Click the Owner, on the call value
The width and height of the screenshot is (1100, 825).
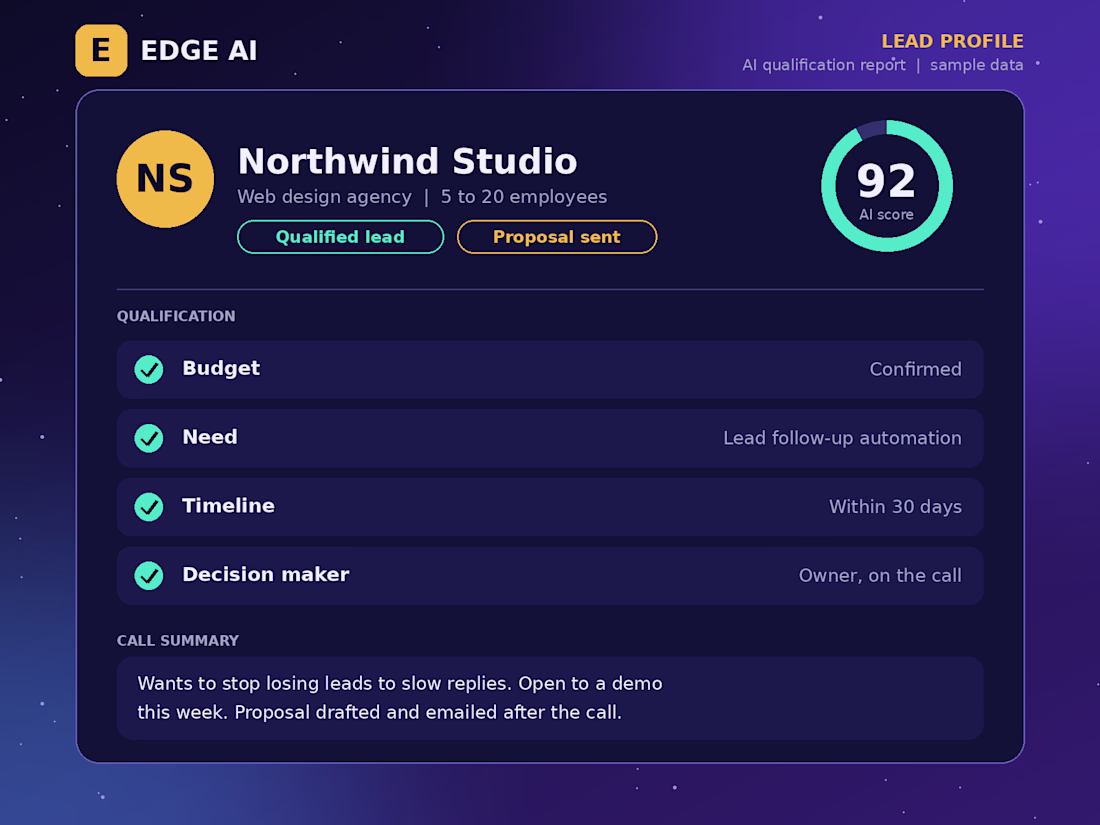click(x=880, y=576)
